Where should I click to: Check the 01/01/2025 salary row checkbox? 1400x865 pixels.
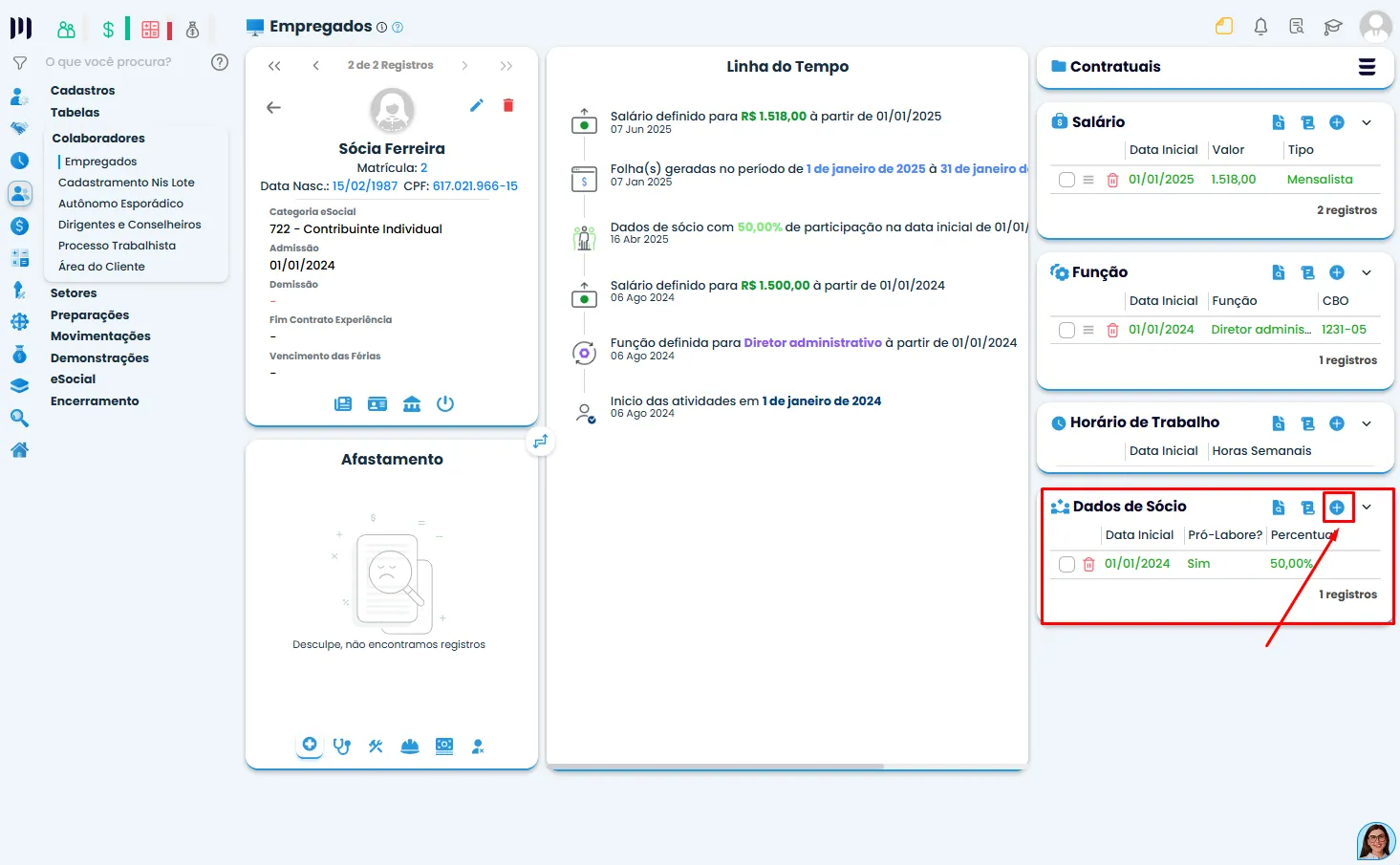click(x=1066, y=180)
